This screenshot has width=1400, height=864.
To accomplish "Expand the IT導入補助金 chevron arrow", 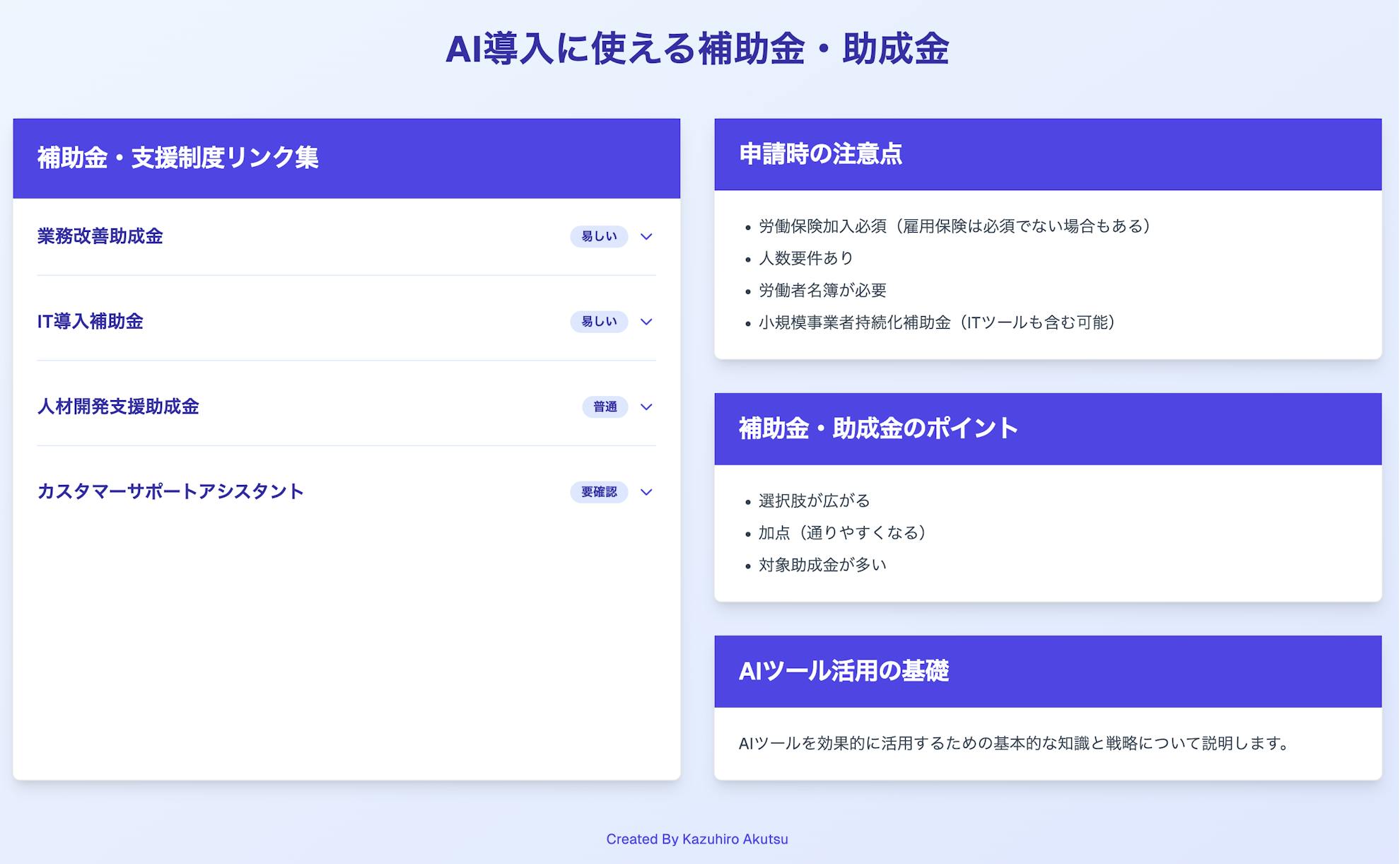I will tap(646, 322).
